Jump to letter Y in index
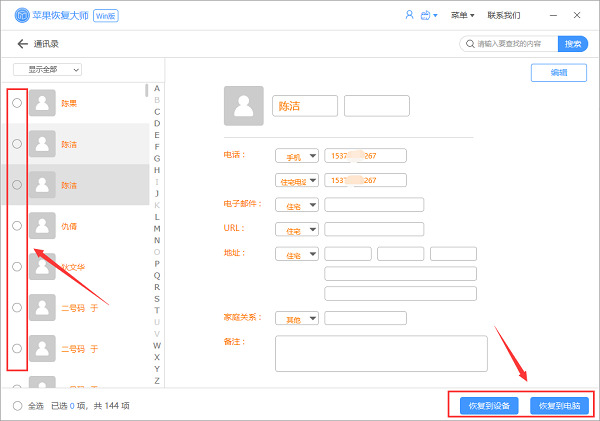600x421 pixels. [157, 369]
